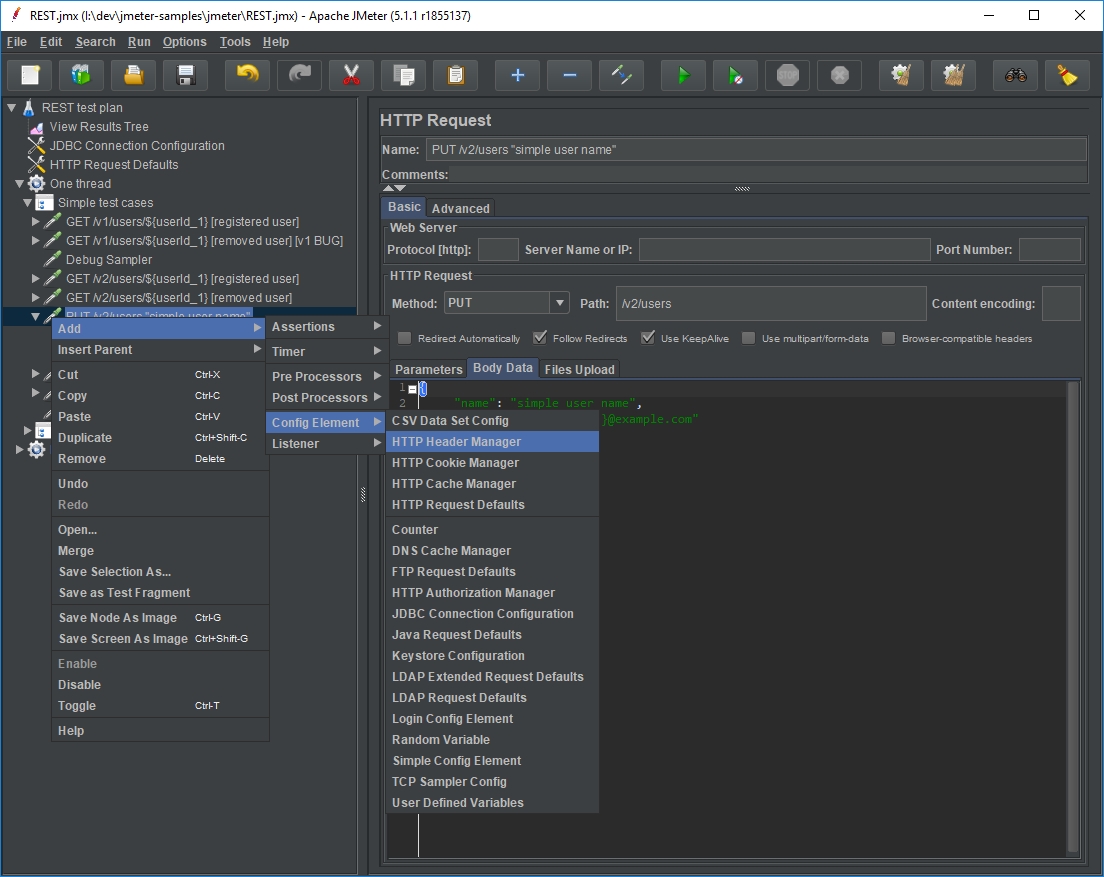The width and height of the screenshot is (1104, 877).
Task: Open the Run menu
Action: pyautogui.click(x=139, y=42)
